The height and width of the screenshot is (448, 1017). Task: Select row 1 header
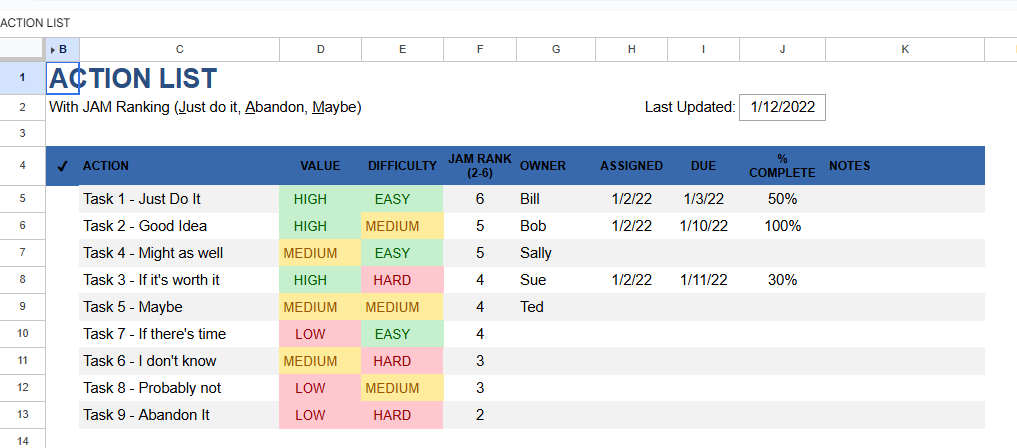[x=23, y=78]
